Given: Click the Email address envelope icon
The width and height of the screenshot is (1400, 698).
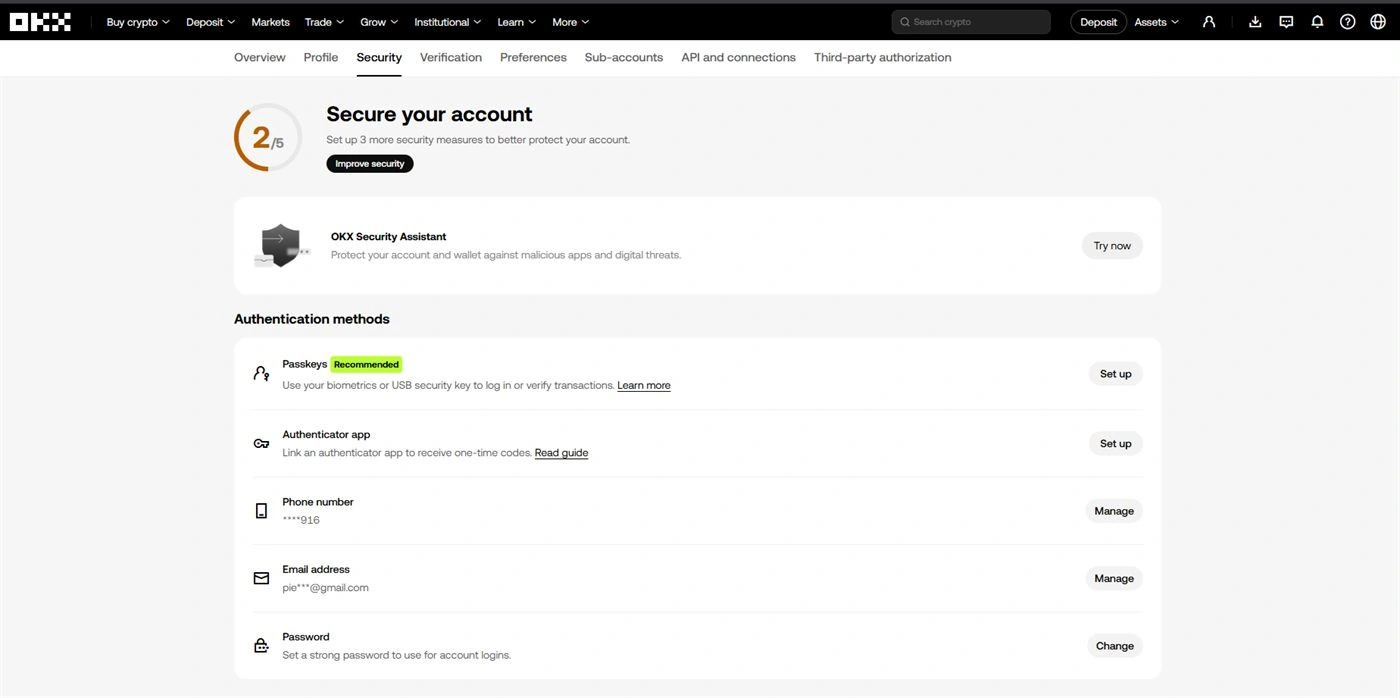Looking at the screenshot, I should (x=261, y=578).
